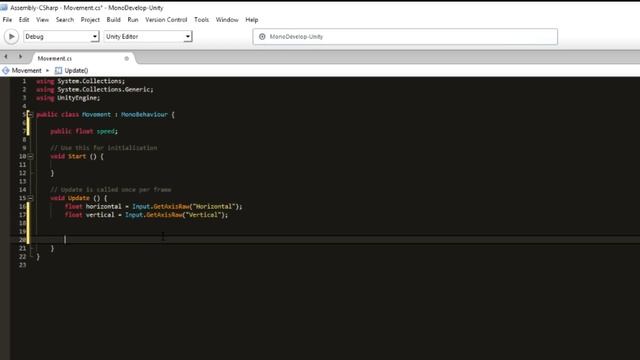Click the '// Update is called once per frame' comment
640x360 pixels.
pyautogui.click(x=111, y=190)
